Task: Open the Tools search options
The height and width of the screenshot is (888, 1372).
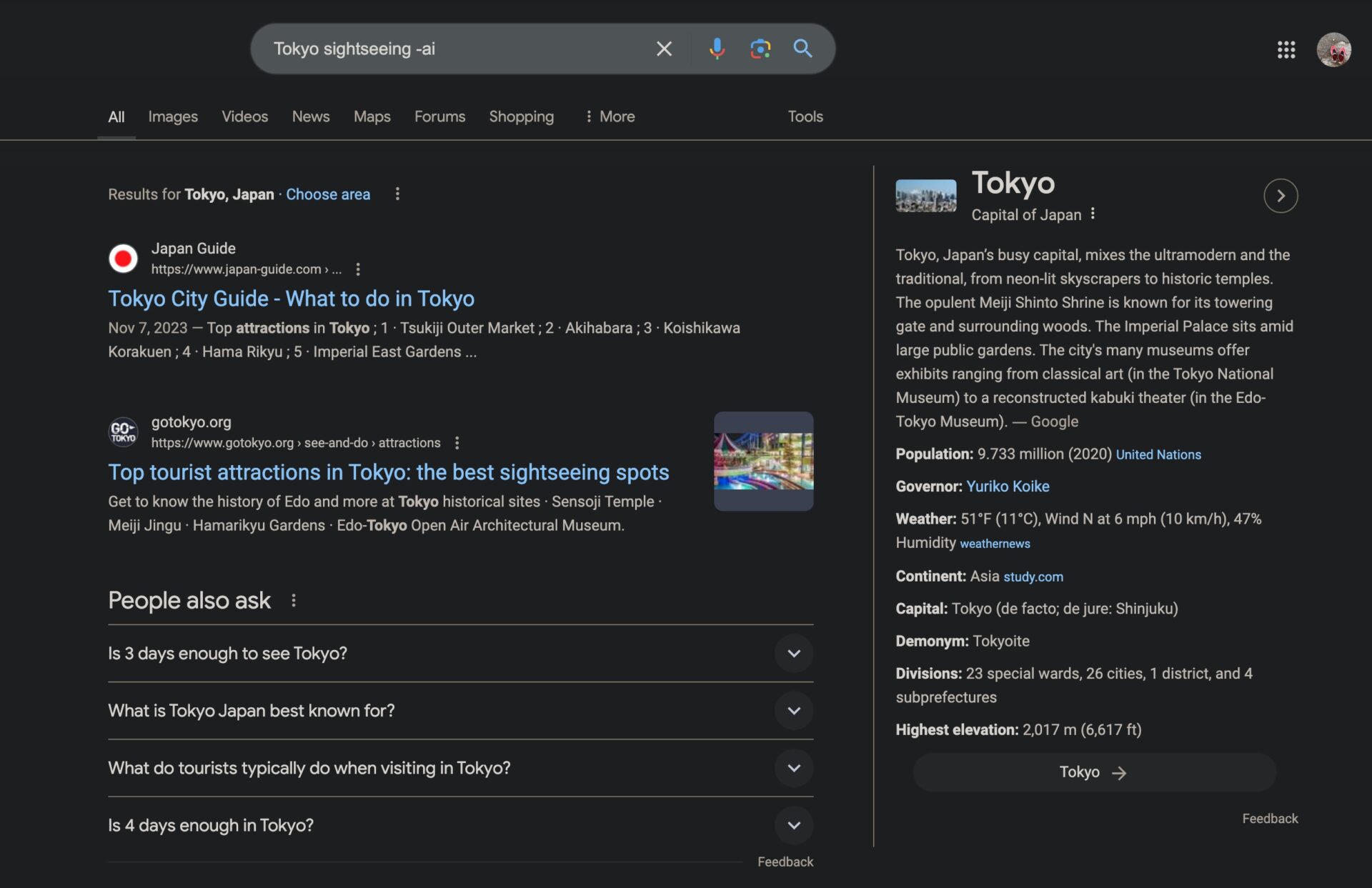Action: (805, 116)
